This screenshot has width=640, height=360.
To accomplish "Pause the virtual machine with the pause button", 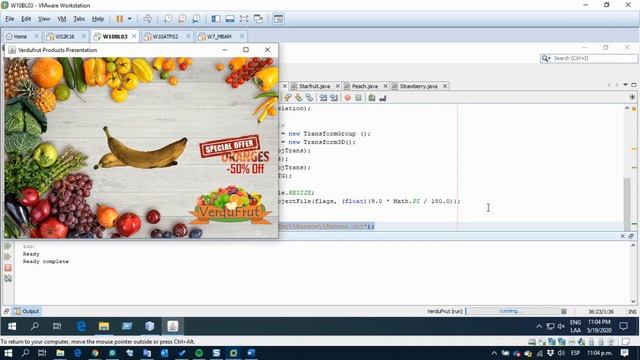I will pyautogui.click(x=120, y=19).
